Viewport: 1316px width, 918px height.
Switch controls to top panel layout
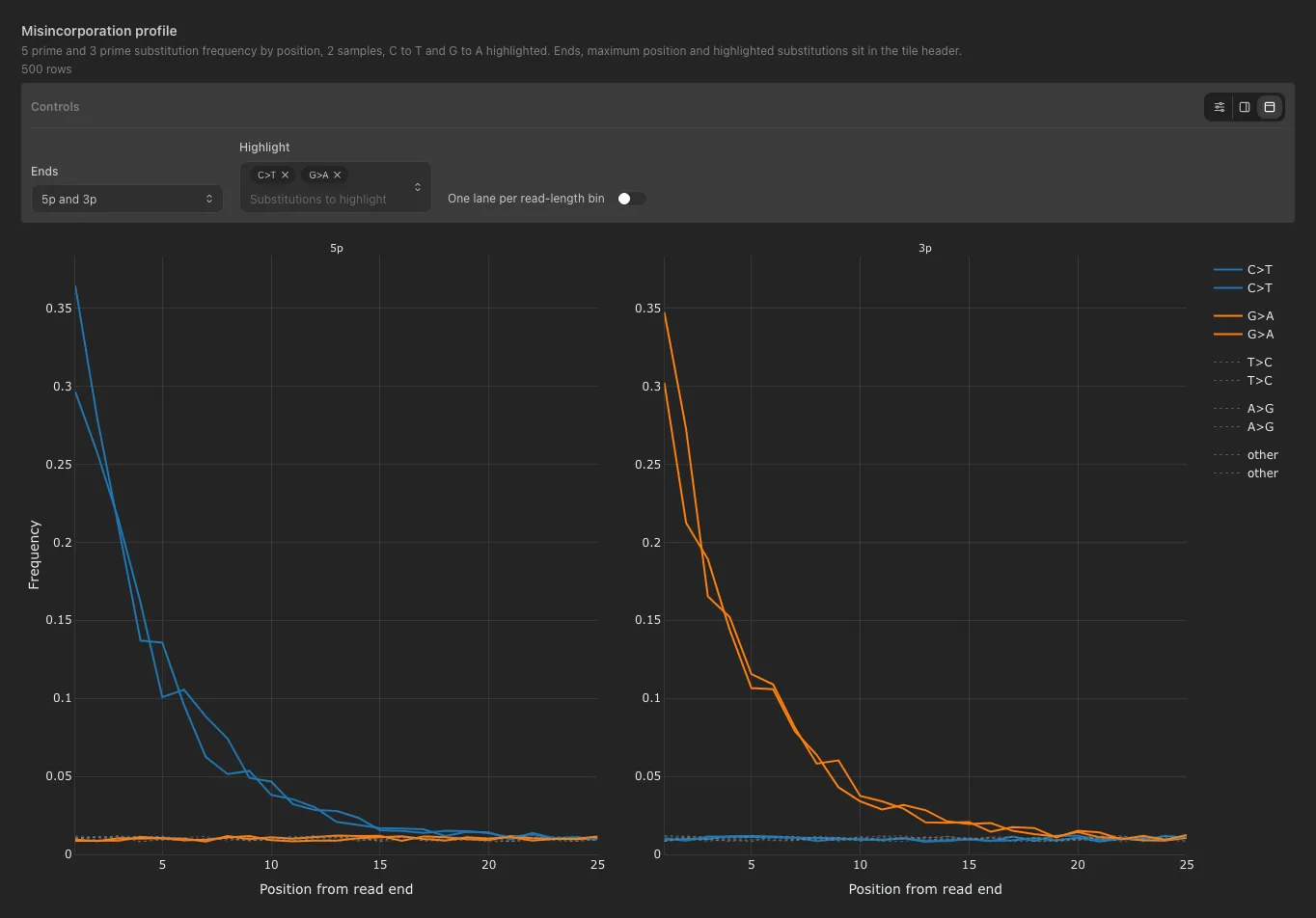(x=1270, y=107)
